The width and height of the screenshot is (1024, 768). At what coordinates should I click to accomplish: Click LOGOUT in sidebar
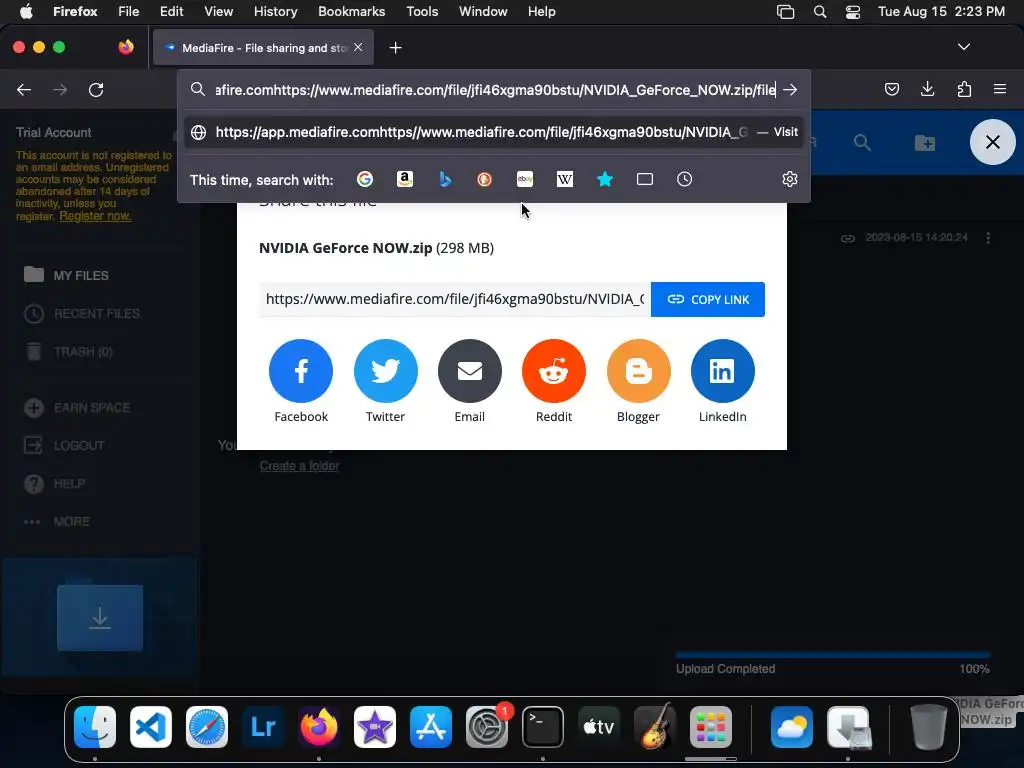[64, 445]
